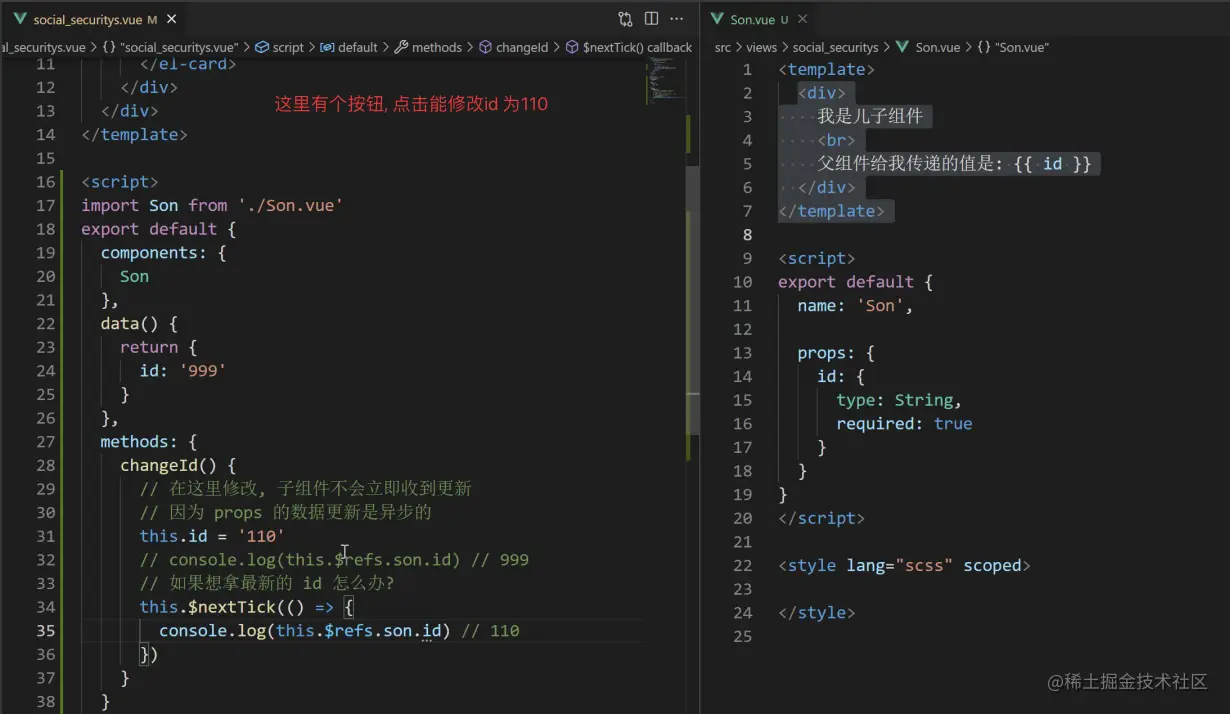This screenshot has height=714, width=1230.
Task: Click the 'required: true' line
Action: (x=904, y=424)
